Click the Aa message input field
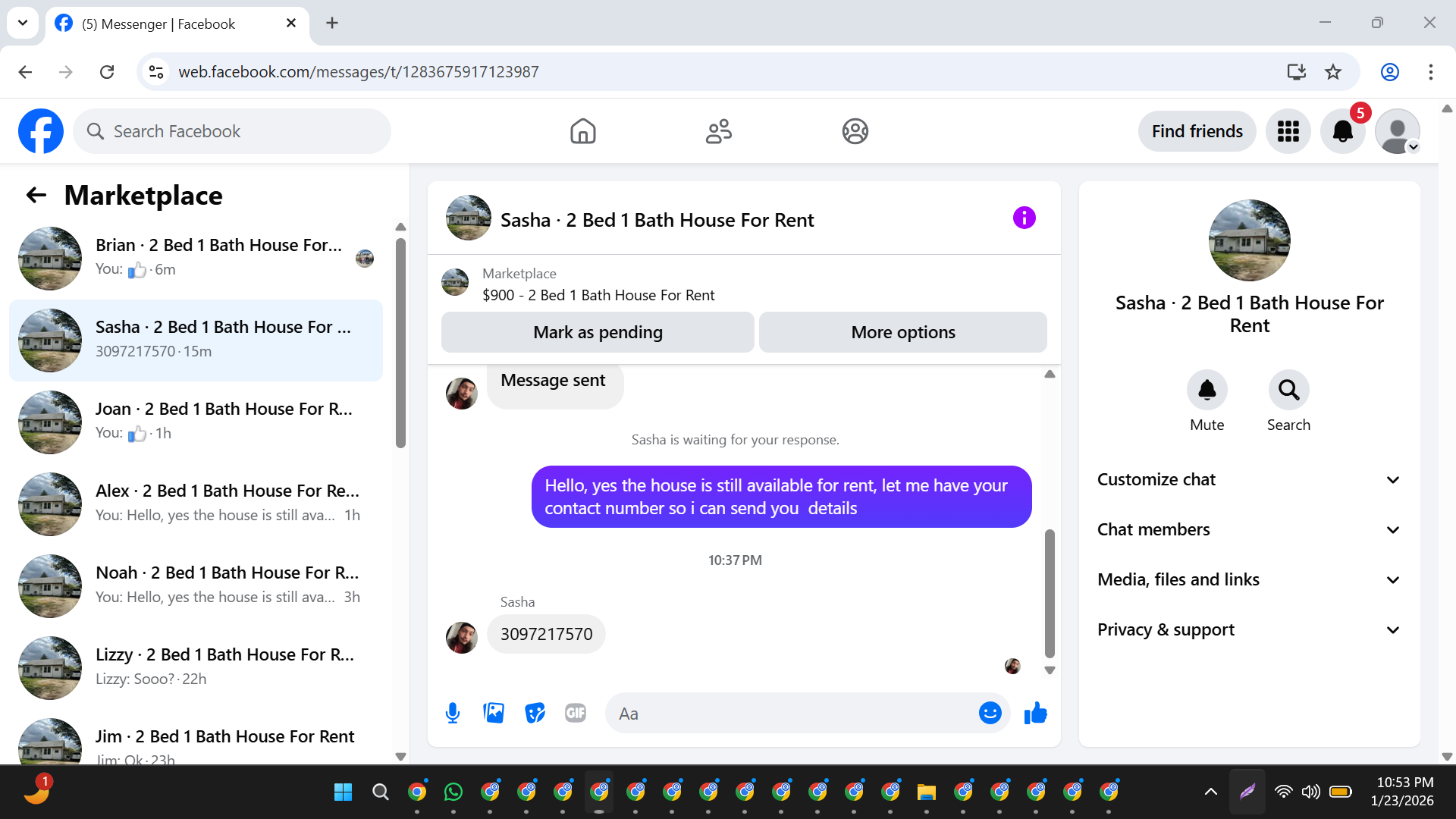This screenshot has width=1456, height=819. (789, 713)
